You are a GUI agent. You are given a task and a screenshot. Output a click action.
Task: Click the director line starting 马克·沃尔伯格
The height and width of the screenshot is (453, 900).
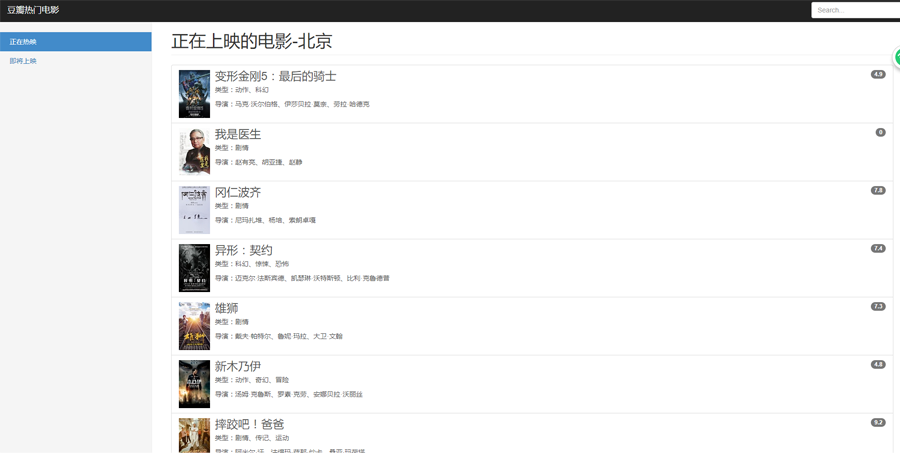(292, 104)
